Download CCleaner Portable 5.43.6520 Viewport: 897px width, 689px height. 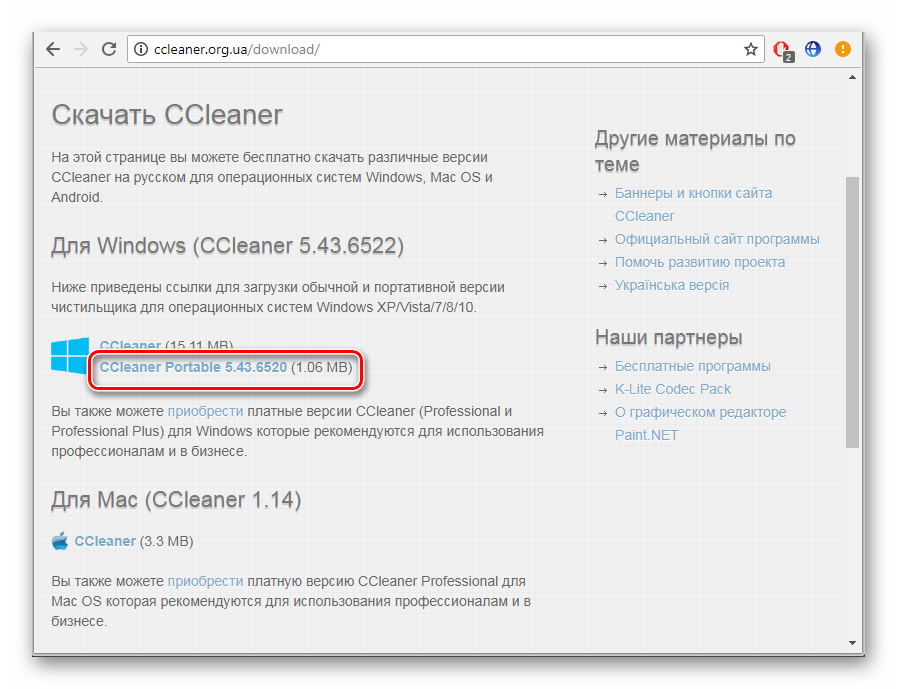(x=193, y=368)
